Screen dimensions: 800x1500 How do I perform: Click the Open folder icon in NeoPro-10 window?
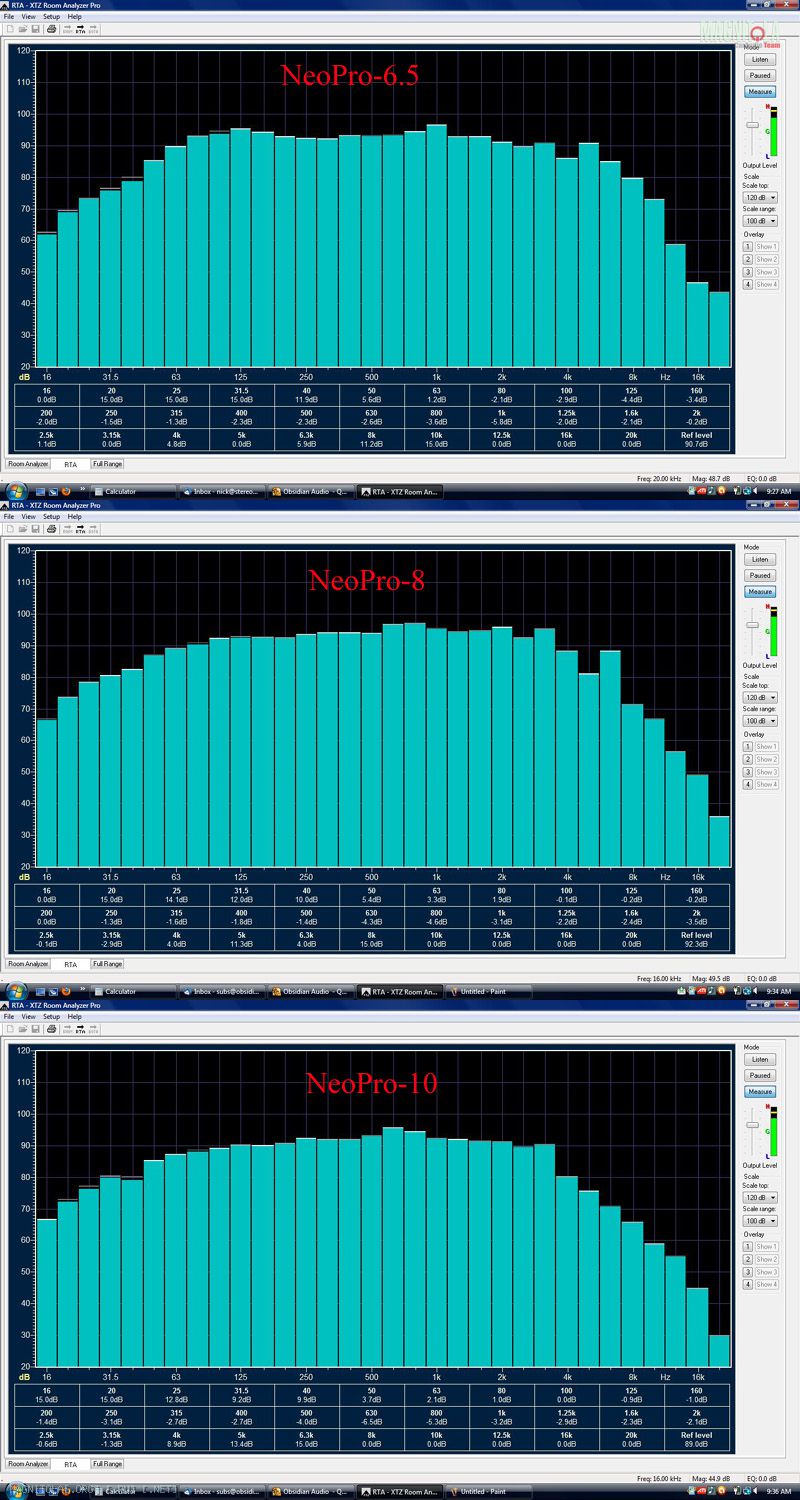coord(23,1029)
